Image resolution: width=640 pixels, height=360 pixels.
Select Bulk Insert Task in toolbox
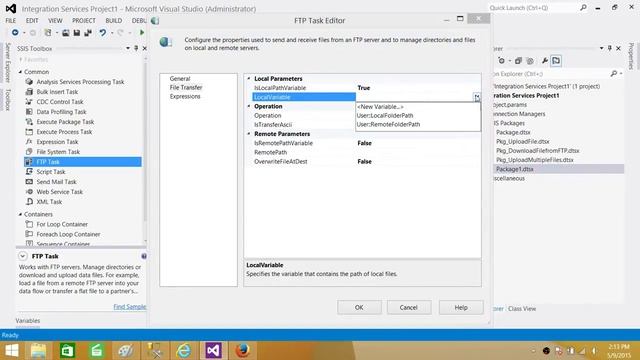coord(57,92)
